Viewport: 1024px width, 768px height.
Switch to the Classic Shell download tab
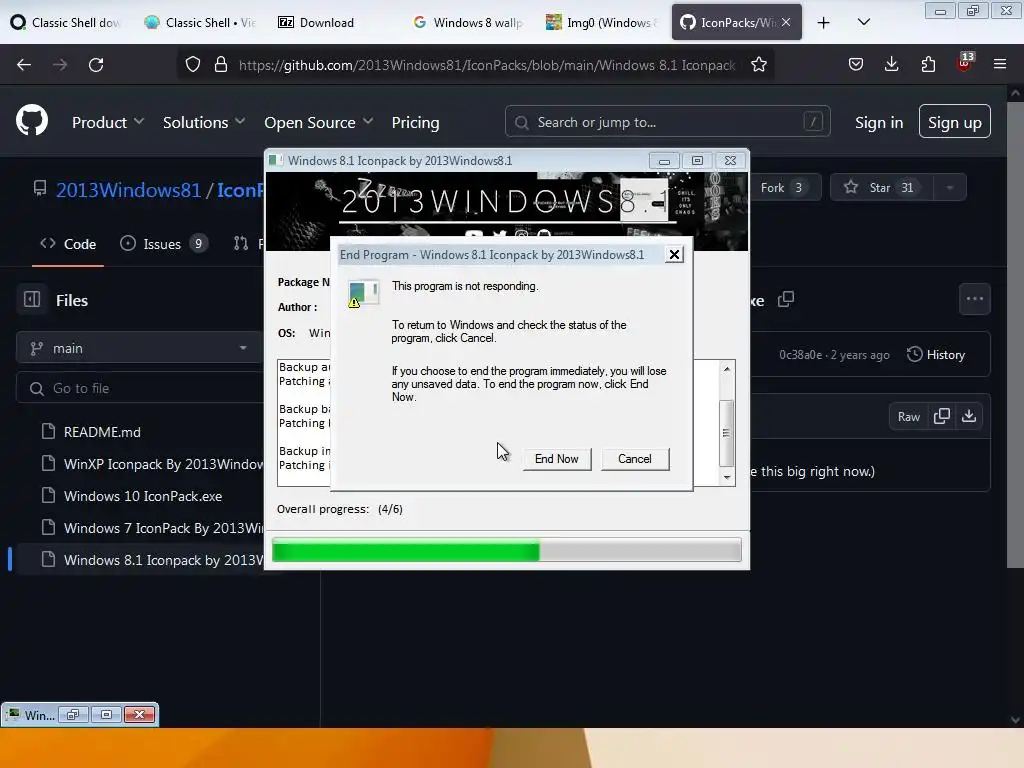[x=67, y=23]
